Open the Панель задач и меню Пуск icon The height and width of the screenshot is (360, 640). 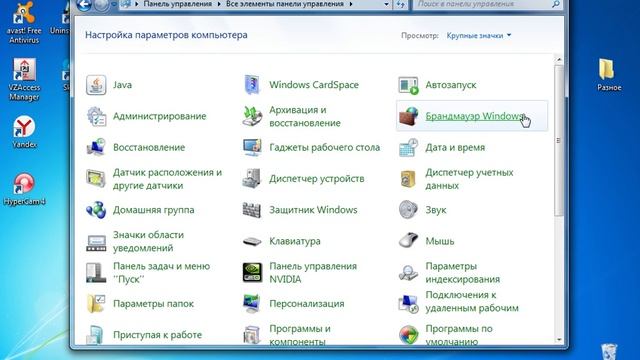coord(96,273)
